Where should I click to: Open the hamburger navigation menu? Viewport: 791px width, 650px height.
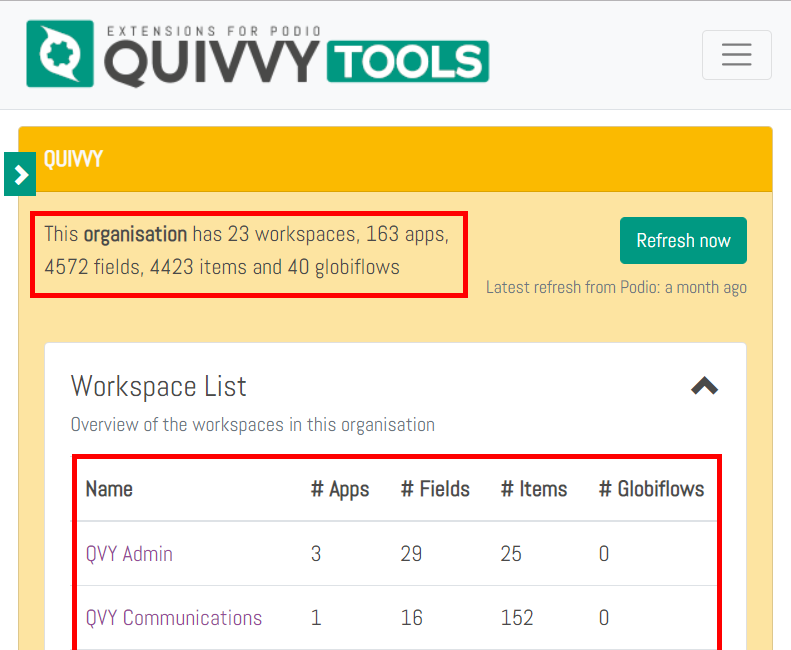tap(737, 55)
